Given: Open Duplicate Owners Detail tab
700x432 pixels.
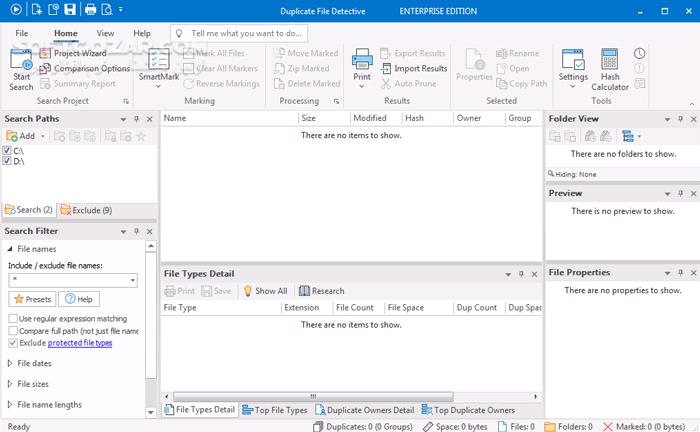Looking at the screenshot, I should 365,410.
